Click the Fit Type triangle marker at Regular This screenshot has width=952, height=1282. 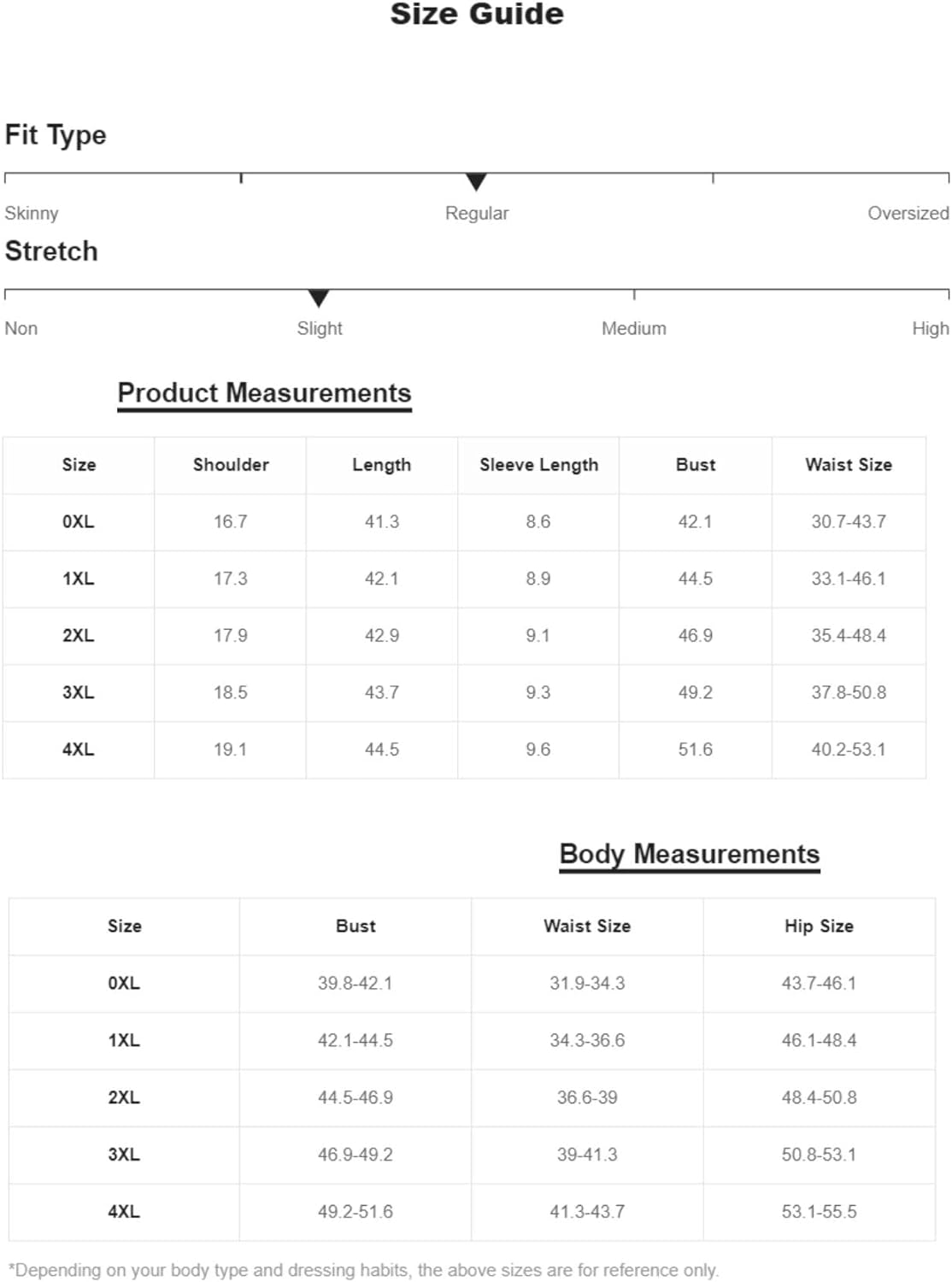coord(476,181)
